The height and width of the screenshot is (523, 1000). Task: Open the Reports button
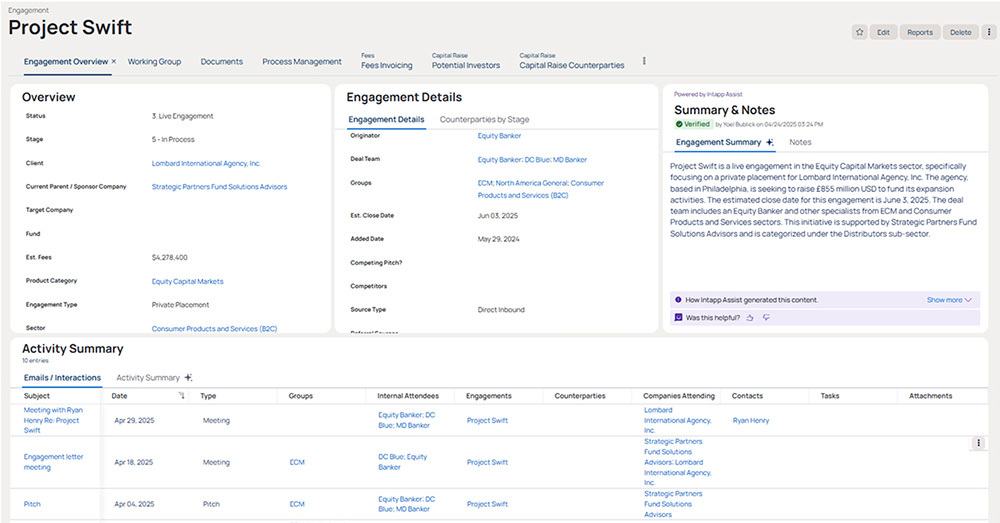coord(919,32)
